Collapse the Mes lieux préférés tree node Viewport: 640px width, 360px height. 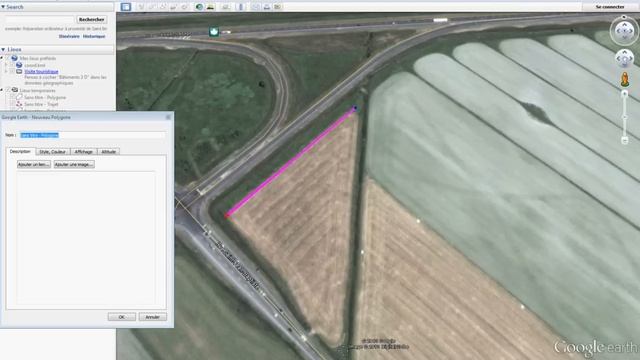pyautogui.click(x=2, y=58)
